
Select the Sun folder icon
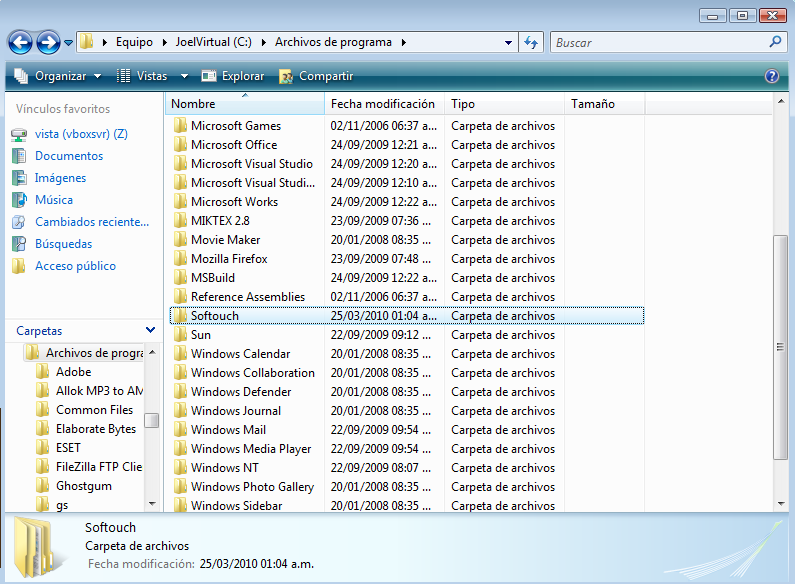180,335
